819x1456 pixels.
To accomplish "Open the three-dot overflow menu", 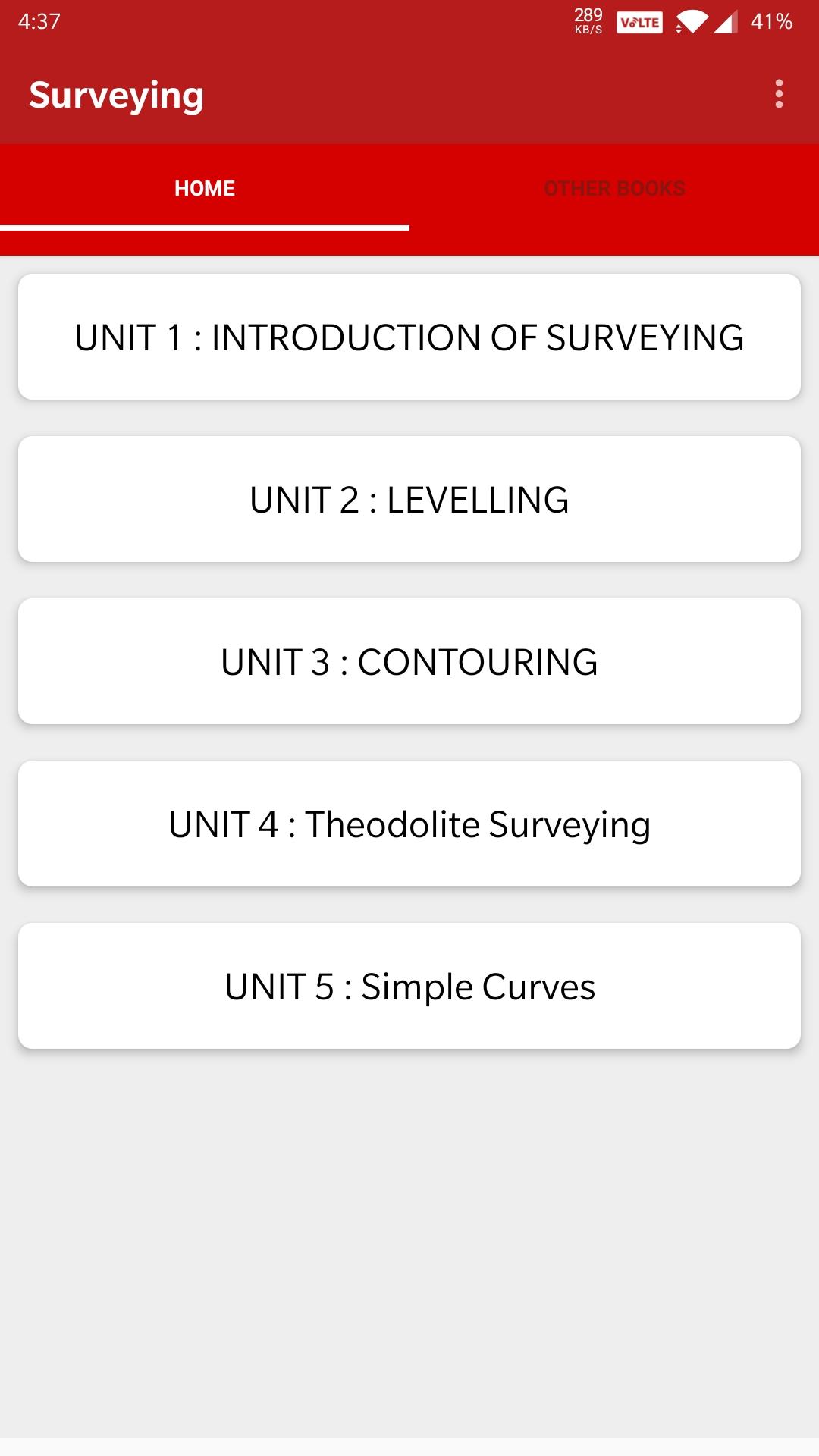I will click(779, 94).
